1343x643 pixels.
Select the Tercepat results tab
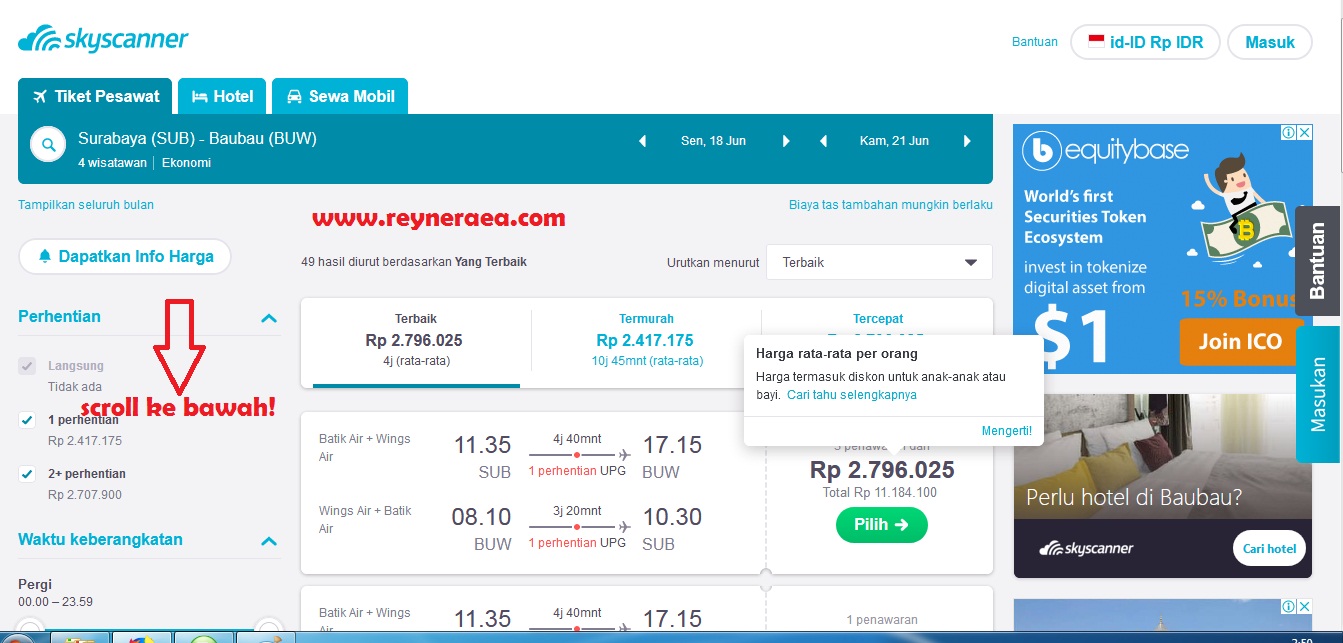click(878, 319)
